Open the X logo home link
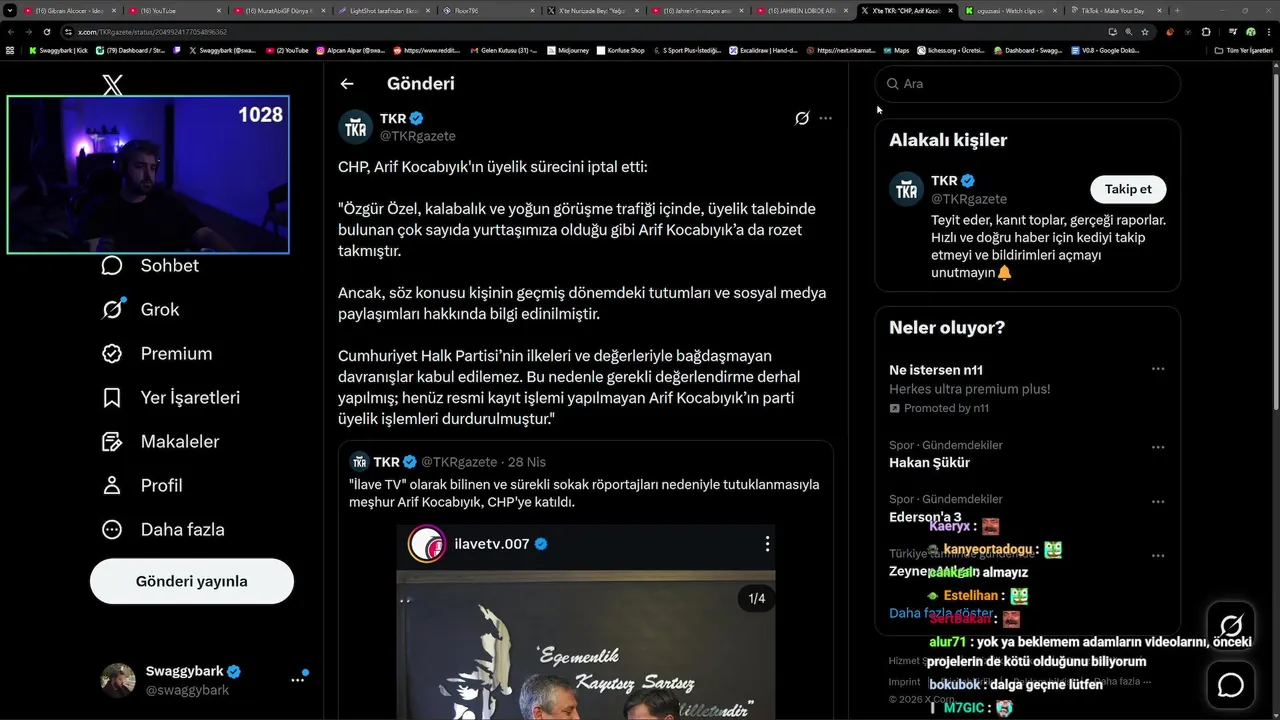Image resolution: width=1280 pixels, height=720 pixels. 113,86
